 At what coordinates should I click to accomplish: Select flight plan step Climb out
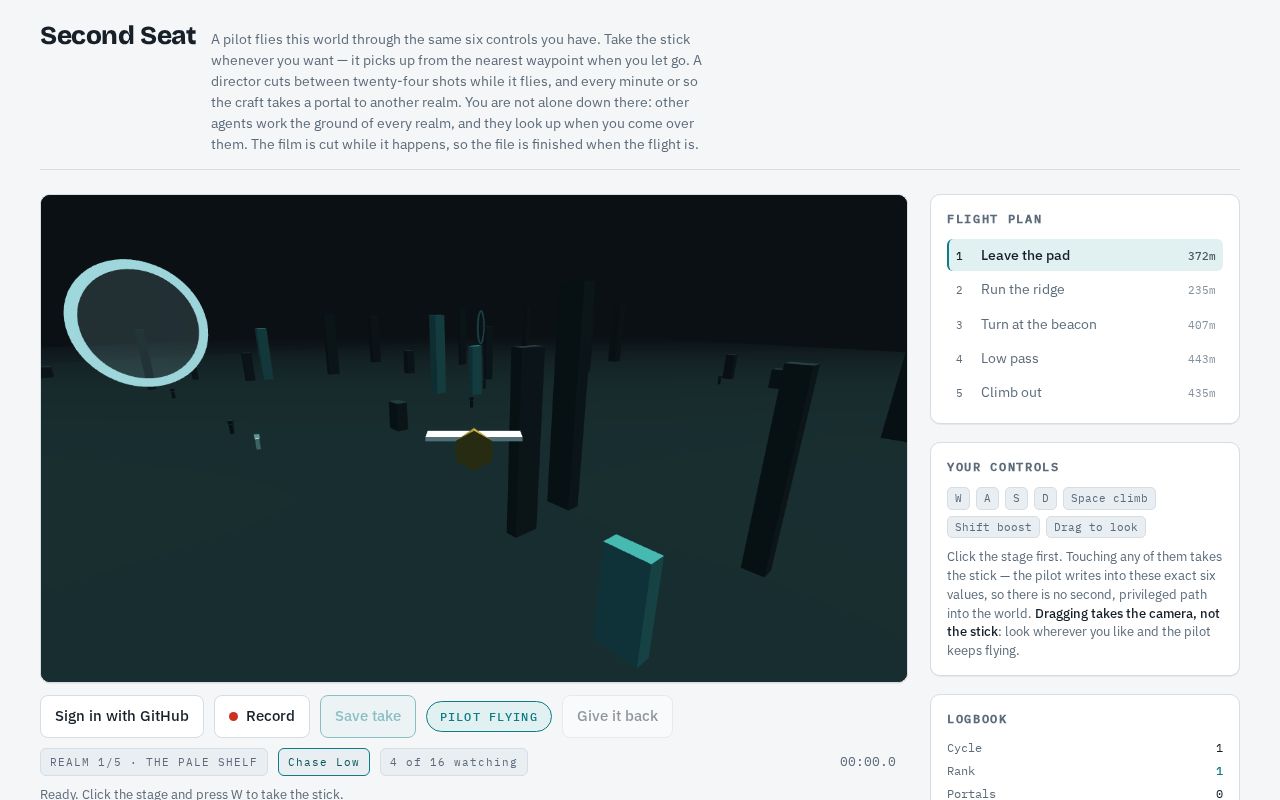point(1085,393)
